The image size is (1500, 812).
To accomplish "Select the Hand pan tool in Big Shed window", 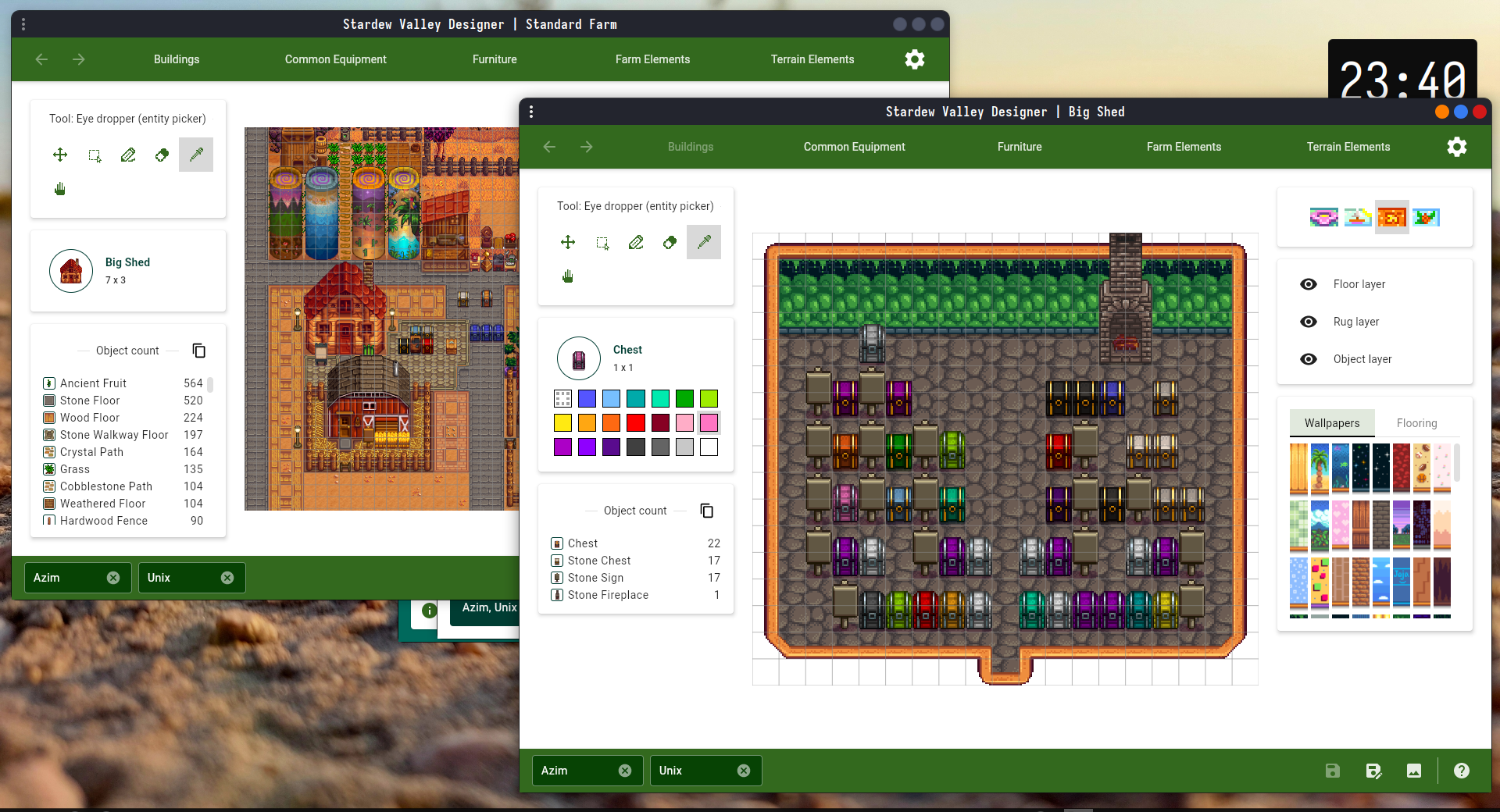I will (568, 276).
